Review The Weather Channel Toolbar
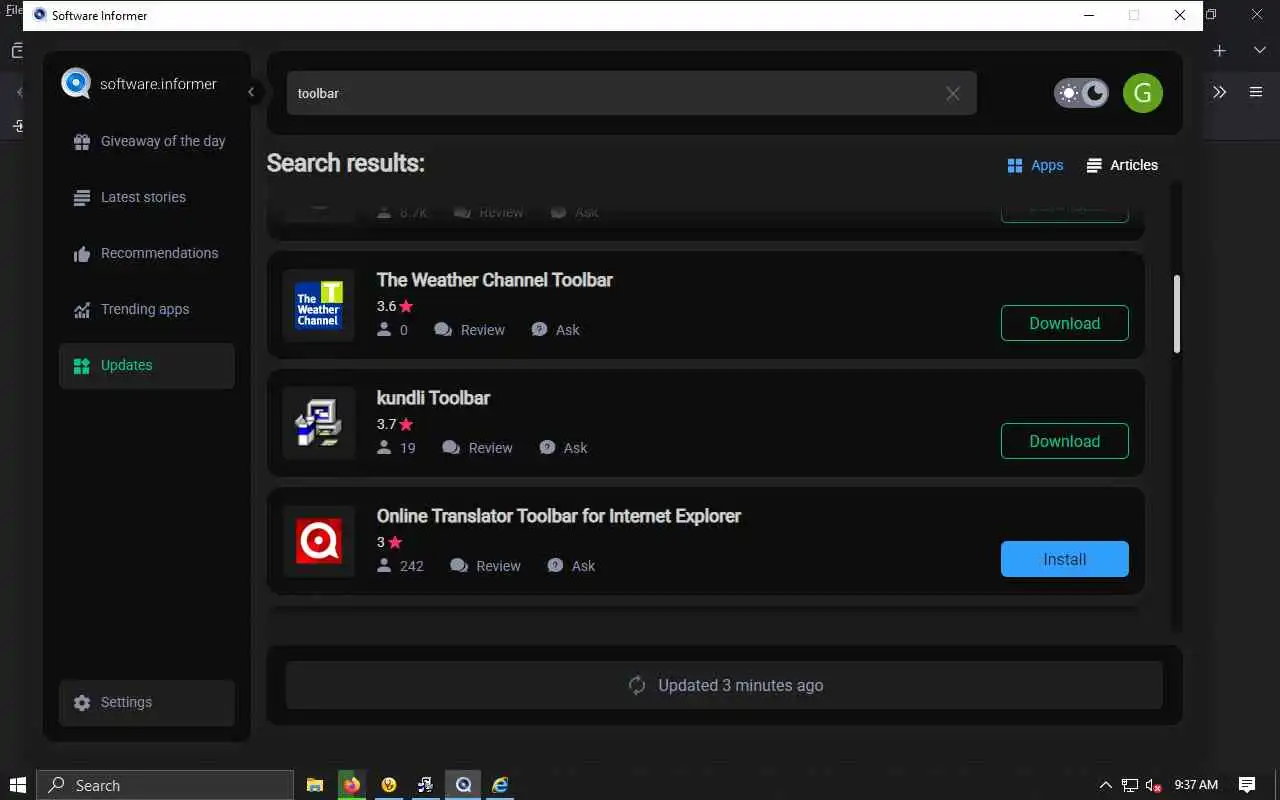This screenshot has height=800, width=1280. point(470,330)
